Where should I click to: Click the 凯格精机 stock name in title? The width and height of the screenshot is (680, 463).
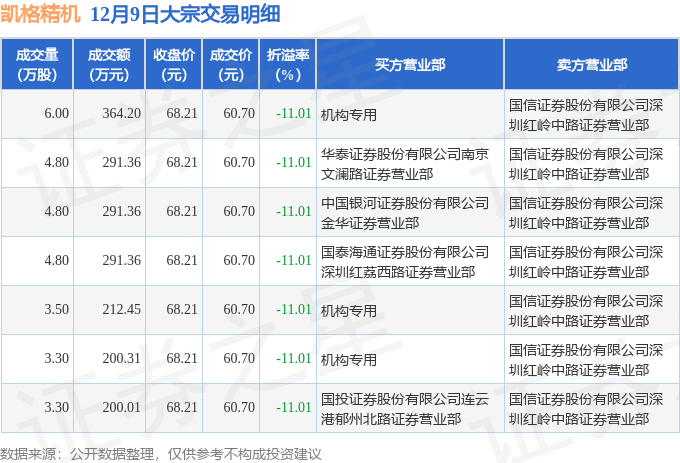click(x=40, y=14)
